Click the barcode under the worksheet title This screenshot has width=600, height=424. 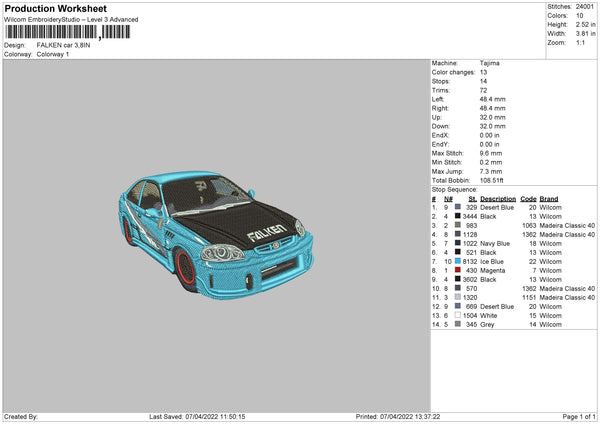[x=68, y=32]
